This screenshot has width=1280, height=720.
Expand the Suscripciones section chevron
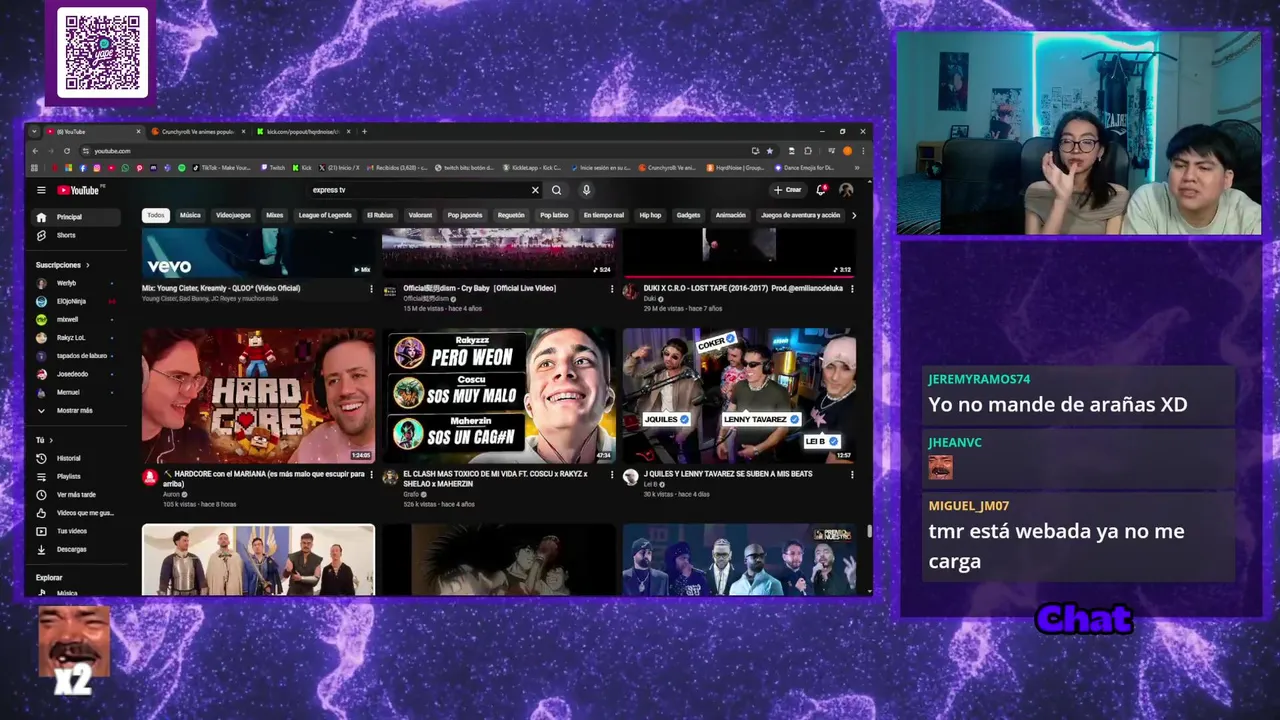point(87,265)
